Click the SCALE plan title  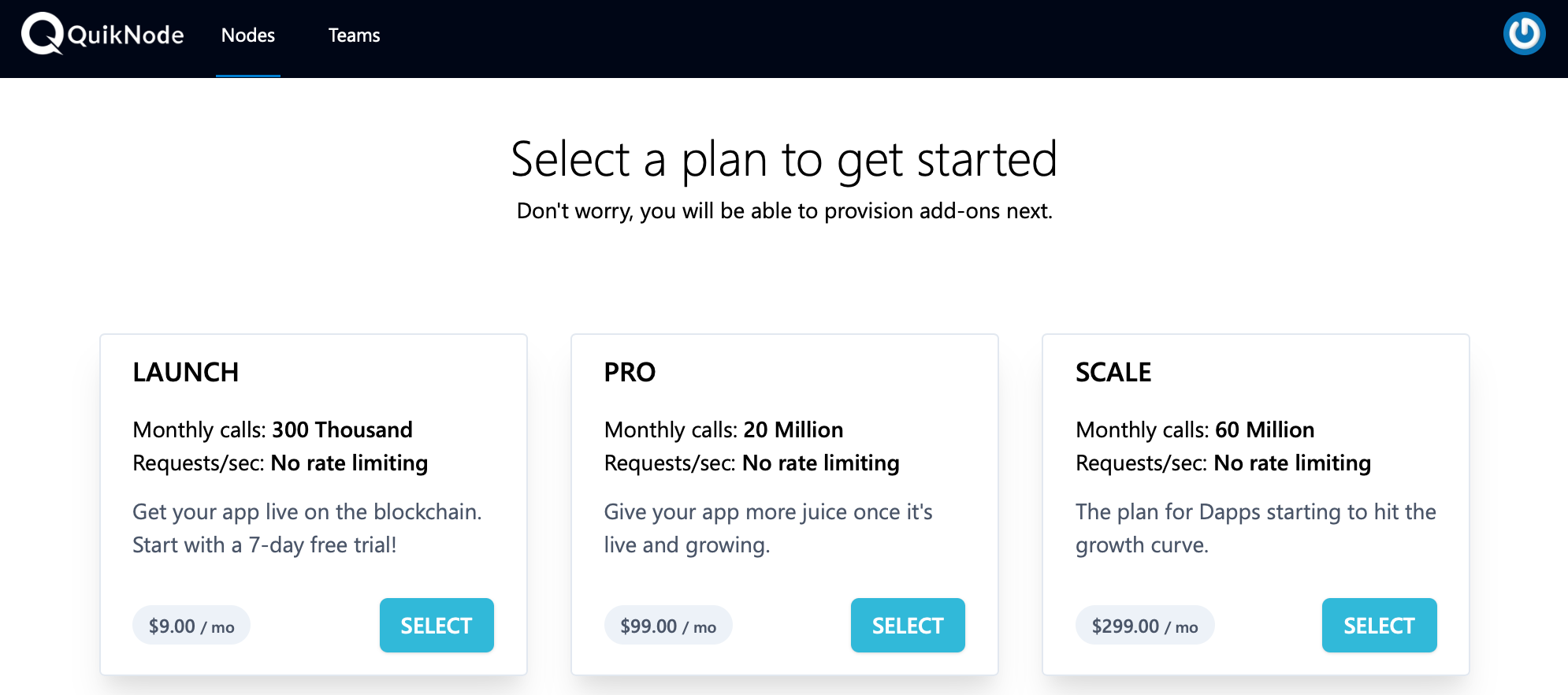point(1113,372)
